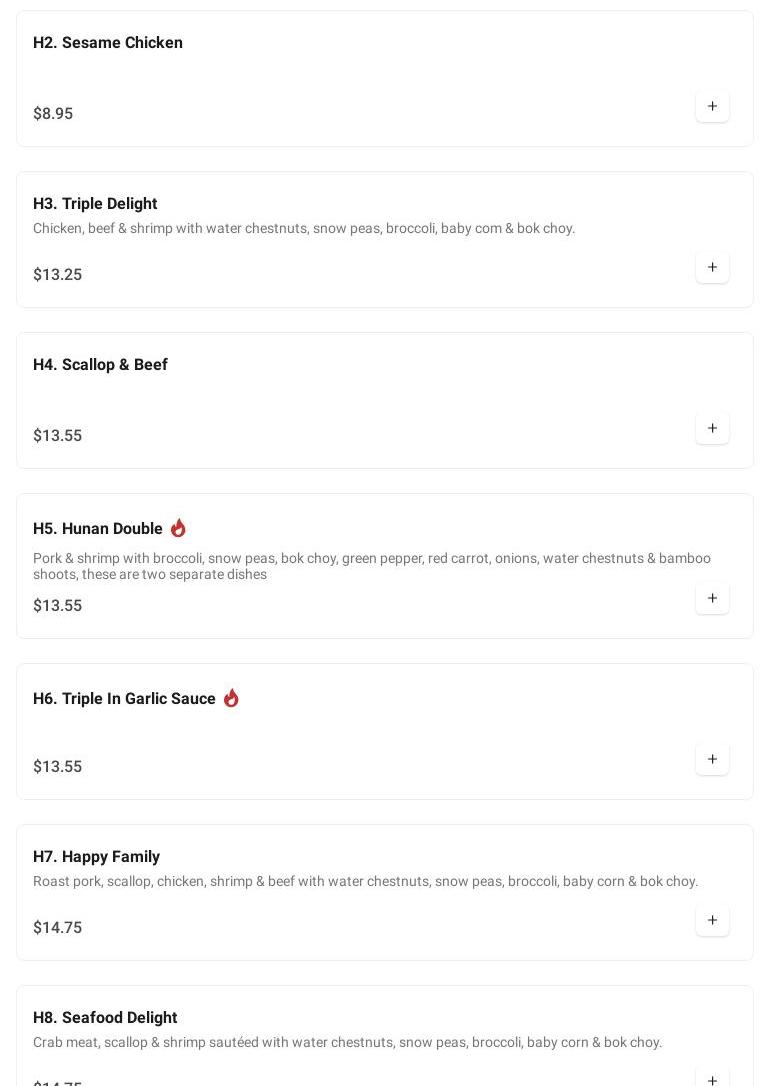Select the H7. Happy Family heading
The image size is (770, 1086).
tap(96, 857)
